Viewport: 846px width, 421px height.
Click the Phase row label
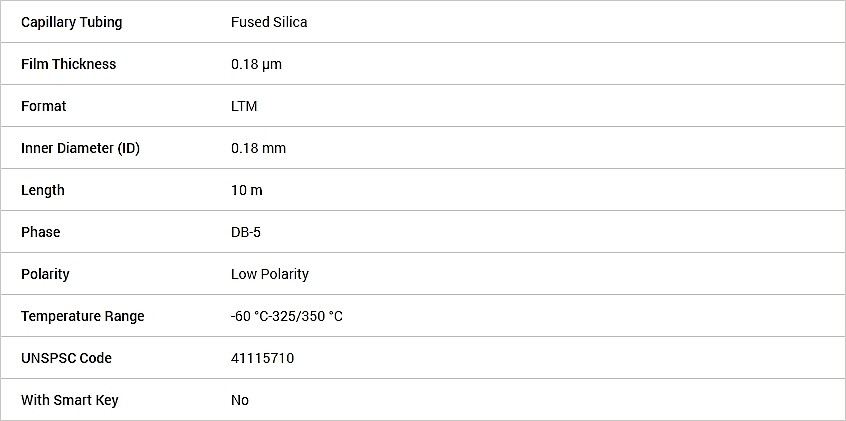pyautogui.click(x=40, y=233)
